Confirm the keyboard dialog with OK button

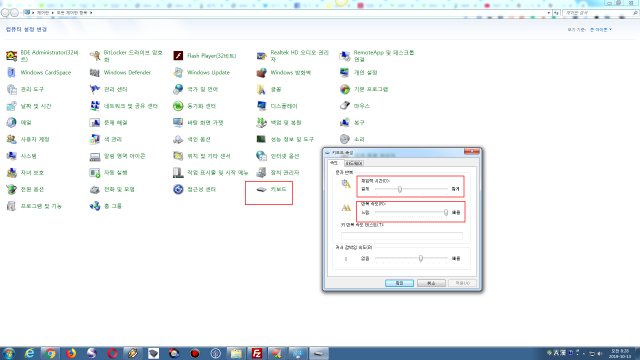pyautogui.click(x=399, y=283)
